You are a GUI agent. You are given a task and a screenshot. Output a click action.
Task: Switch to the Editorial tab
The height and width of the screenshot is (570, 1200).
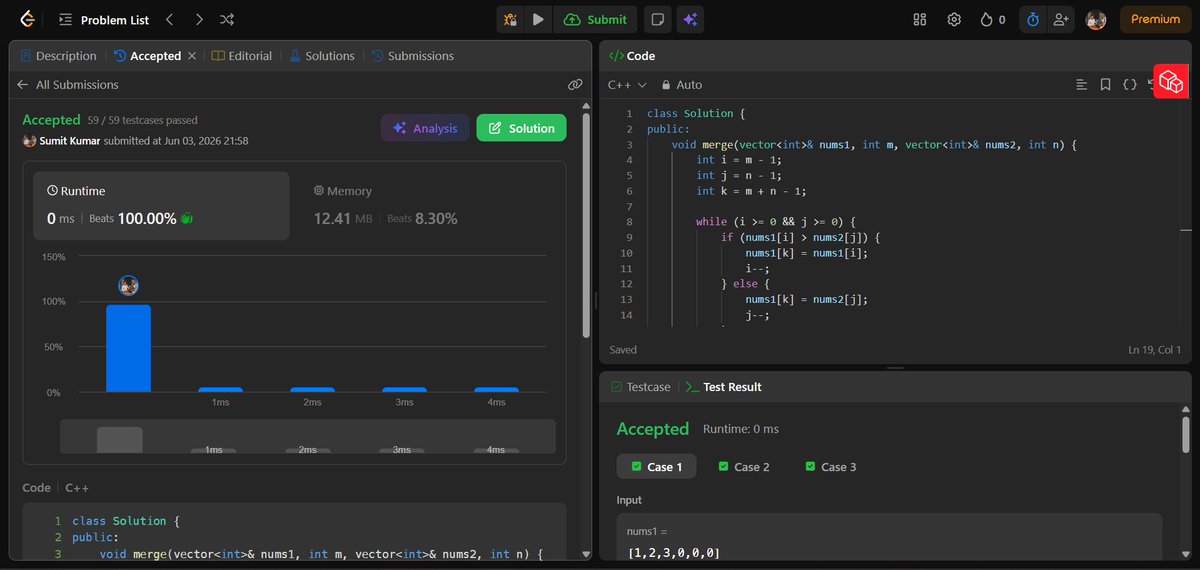pos(242,56)
